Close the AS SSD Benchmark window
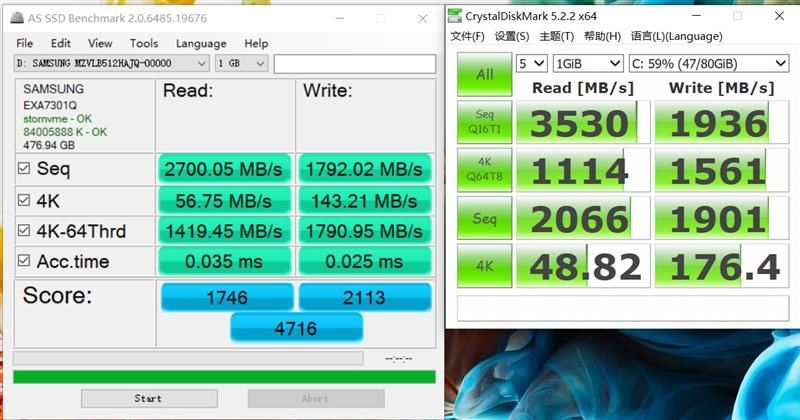The image size is (800, 420). pos(422,19)
